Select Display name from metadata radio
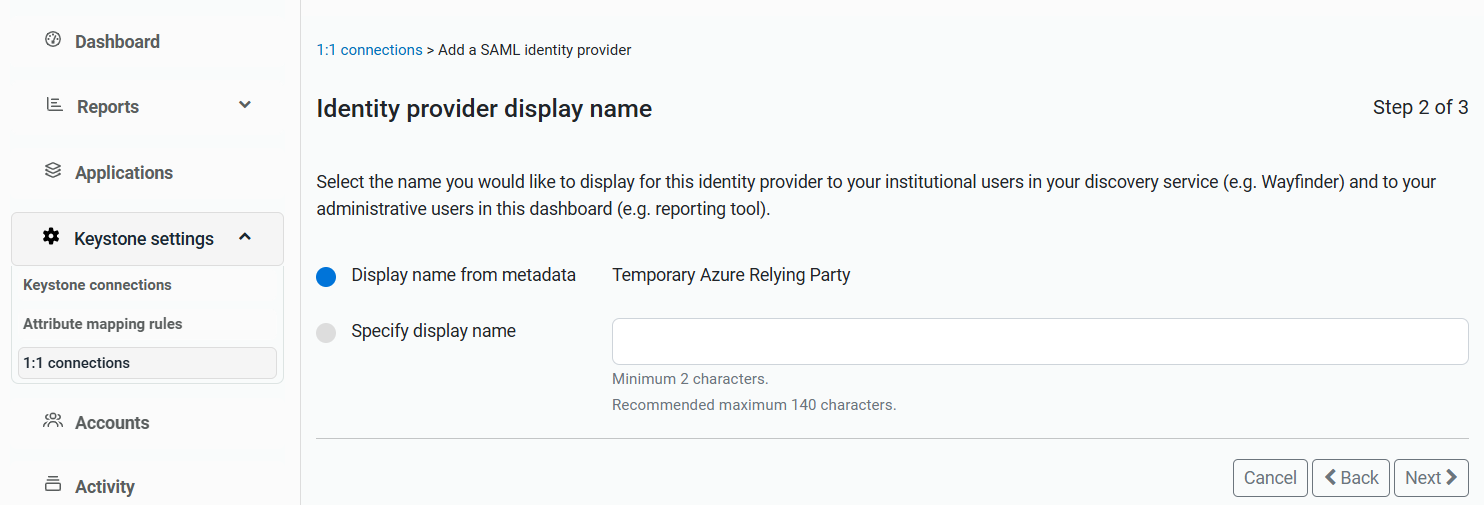1484x505 pixels. 326,277
